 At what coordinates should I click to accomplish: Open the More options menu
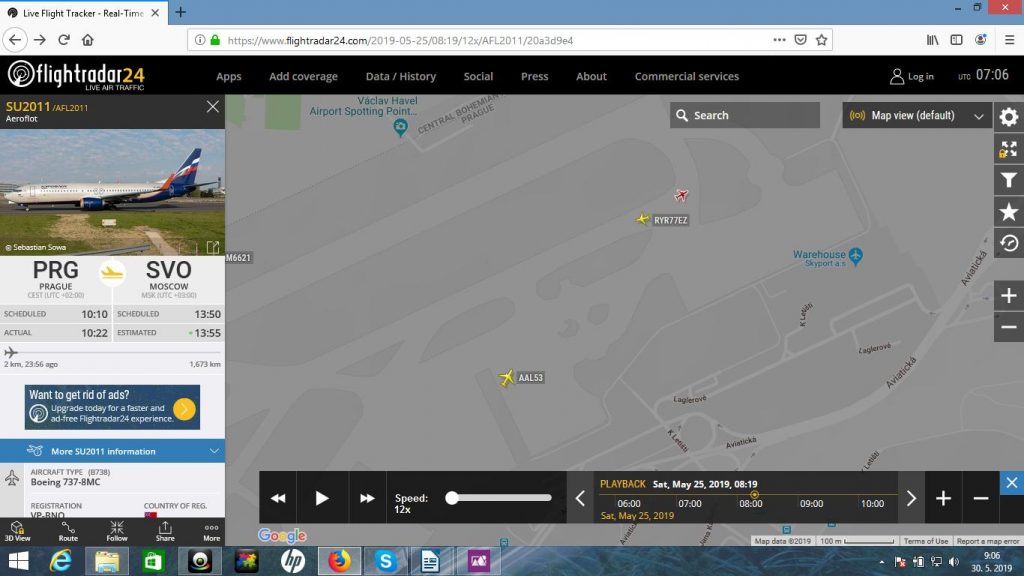click(211, 532)
